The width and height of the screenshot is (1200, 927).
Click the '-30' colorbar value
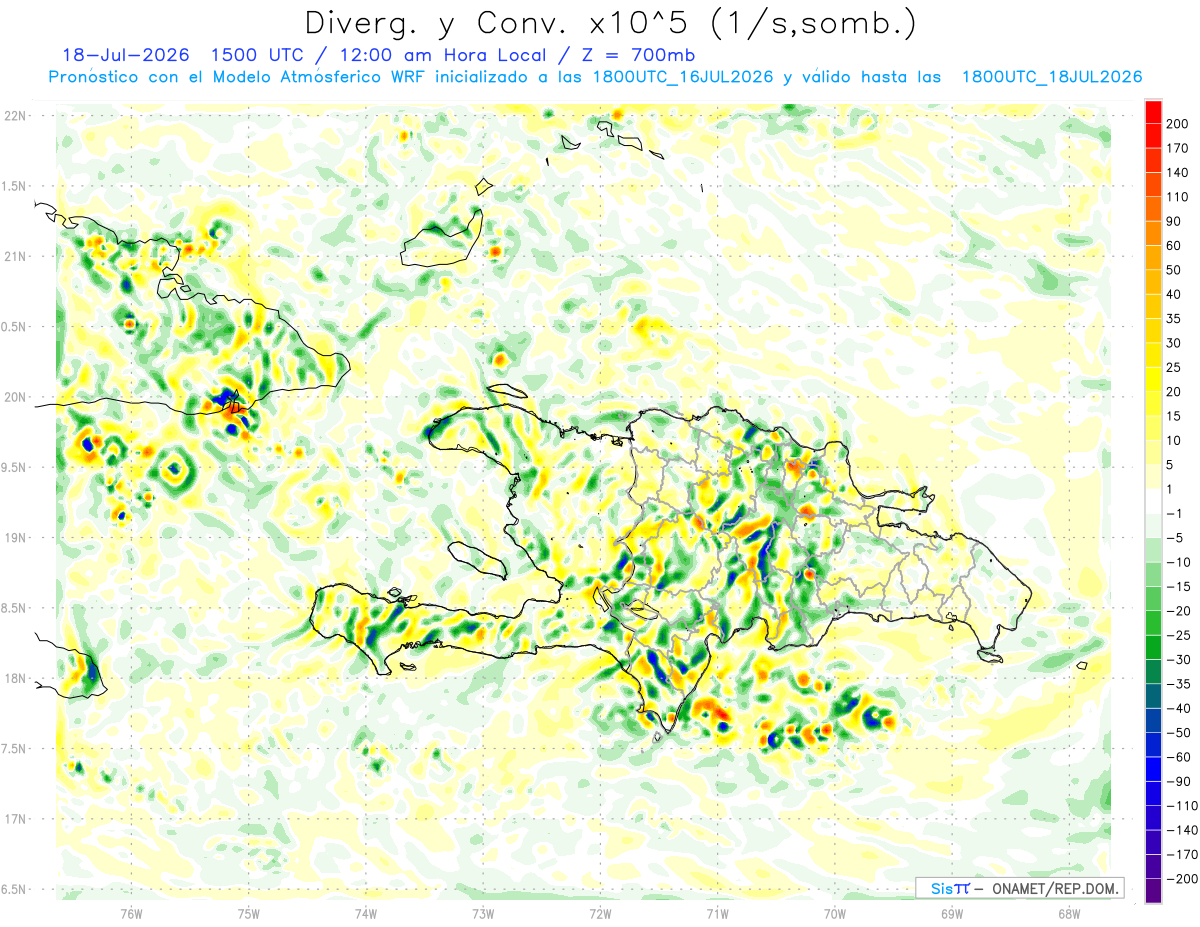click(x=1177, y=659)
